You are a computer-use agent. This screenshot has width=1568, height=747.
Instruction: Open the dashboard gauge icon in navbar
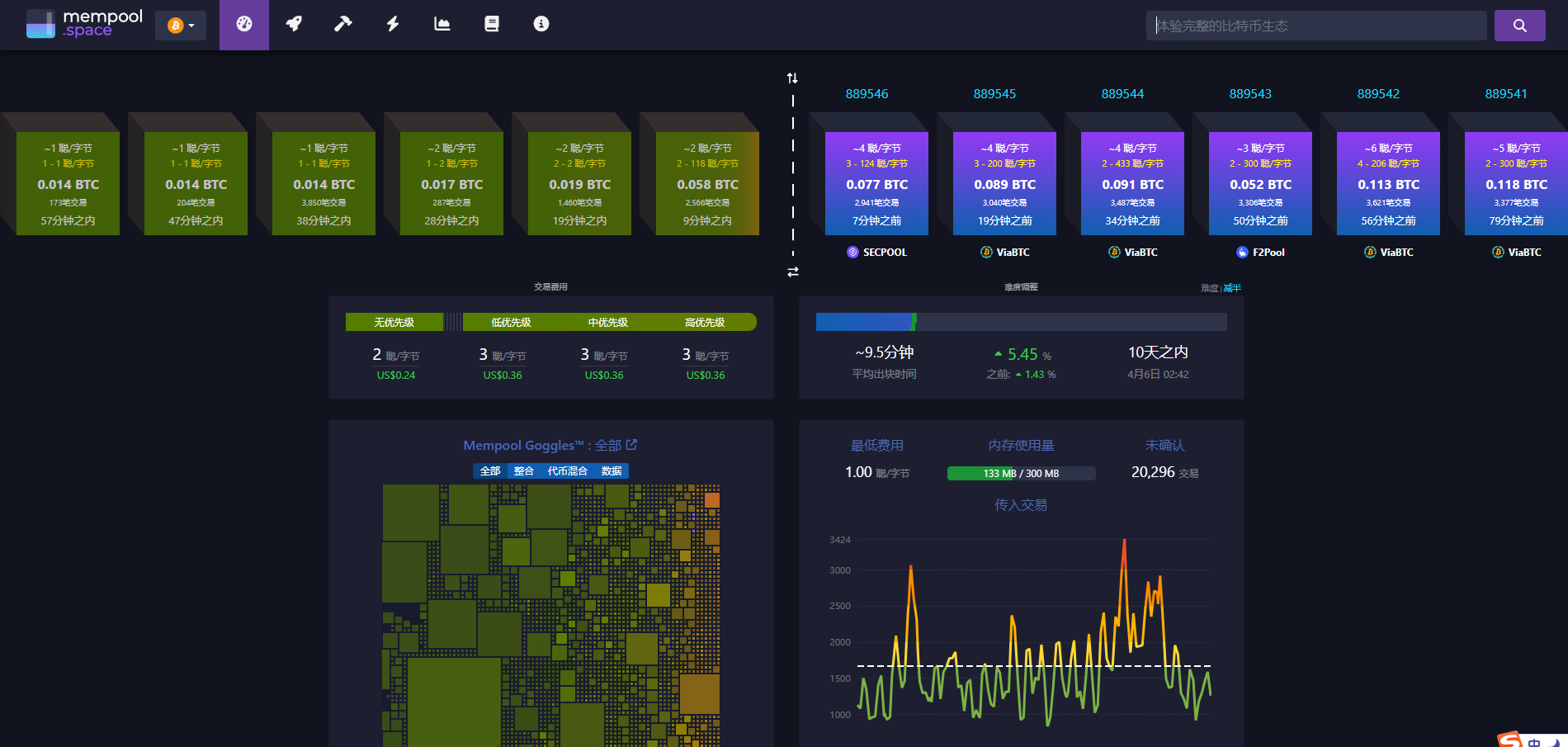[243, 24]
